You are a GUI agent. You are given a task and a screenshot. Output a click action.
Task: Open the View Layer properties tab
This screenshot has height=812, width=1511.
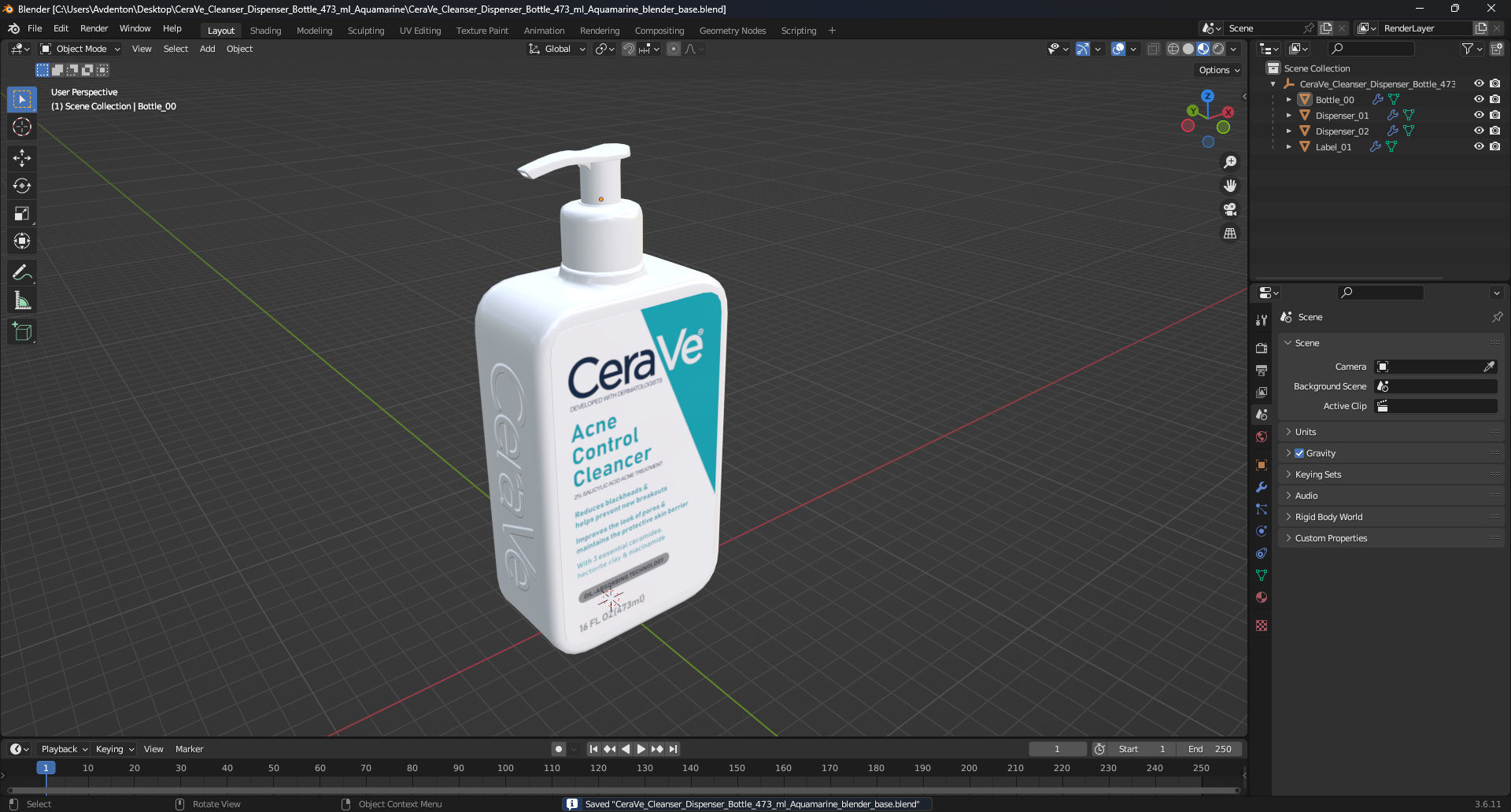[1262, 392]
